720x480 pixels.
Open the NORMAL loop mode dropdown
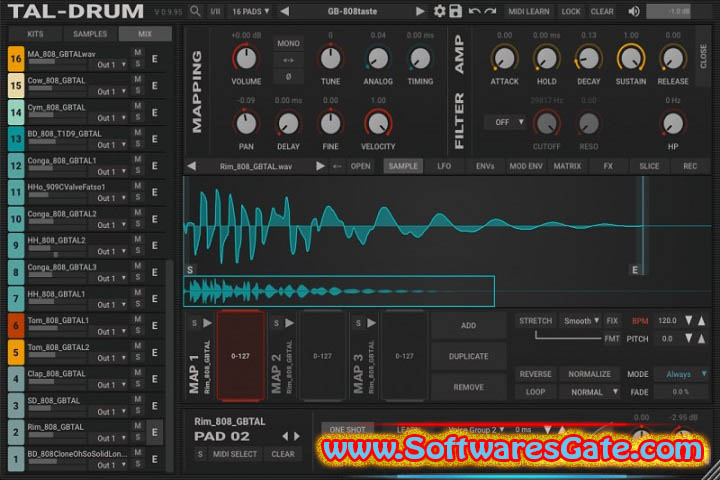[x=590, y=392]
